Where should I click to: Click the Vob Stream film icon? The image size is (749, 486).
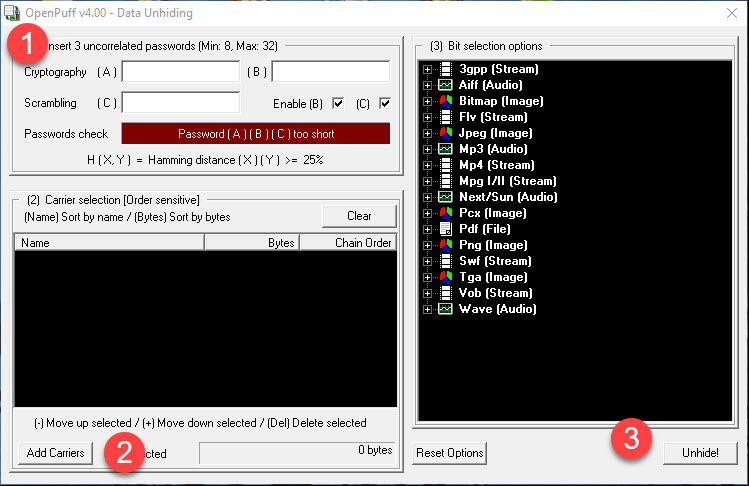tap(446, 293)
